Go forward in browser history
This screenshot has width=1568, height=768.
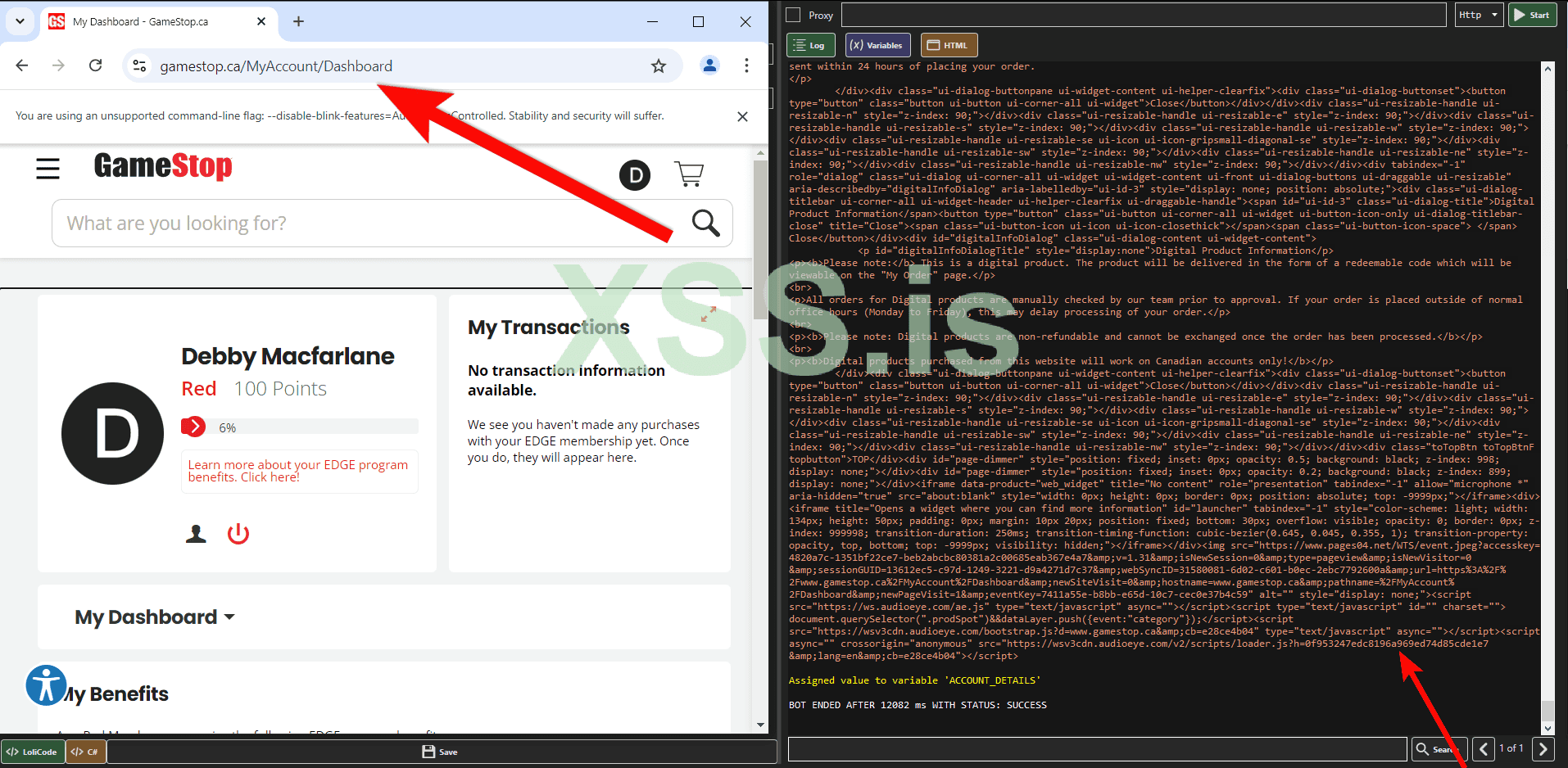pos(58,66)
